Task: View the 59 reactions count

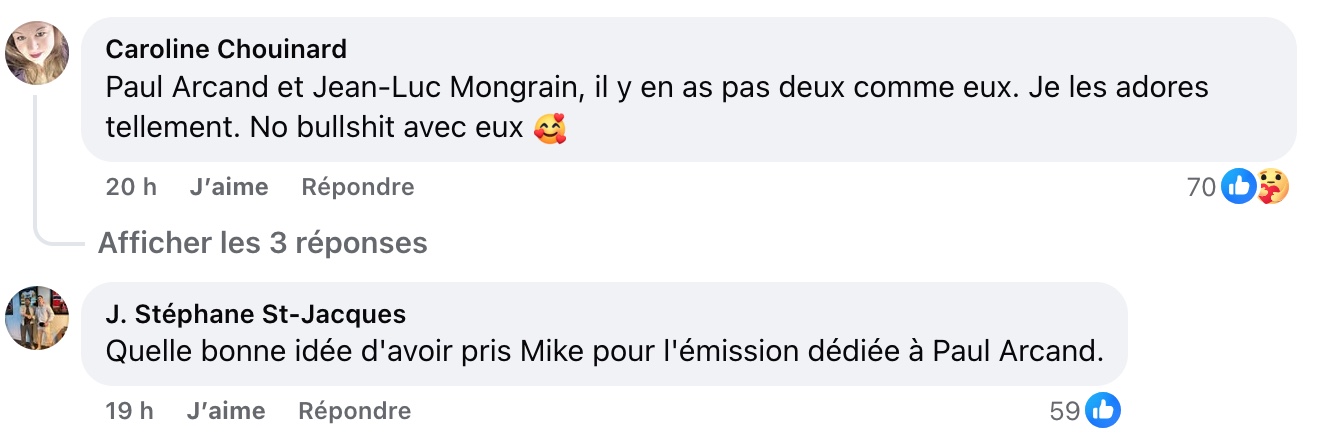Action: [1065, 411]
